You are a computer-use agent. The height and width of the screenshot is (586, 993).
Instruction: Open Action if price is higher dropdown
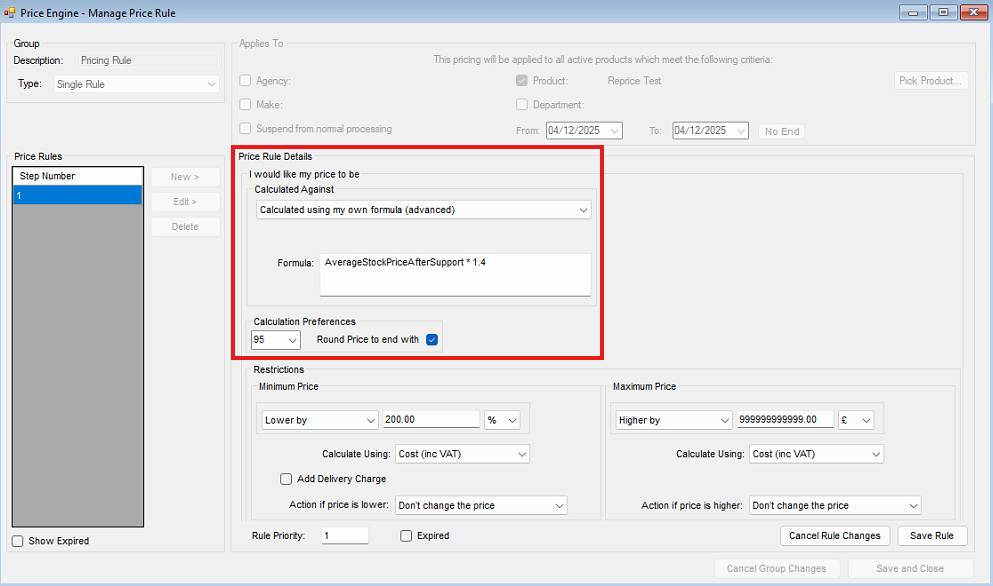click(835, 506)
